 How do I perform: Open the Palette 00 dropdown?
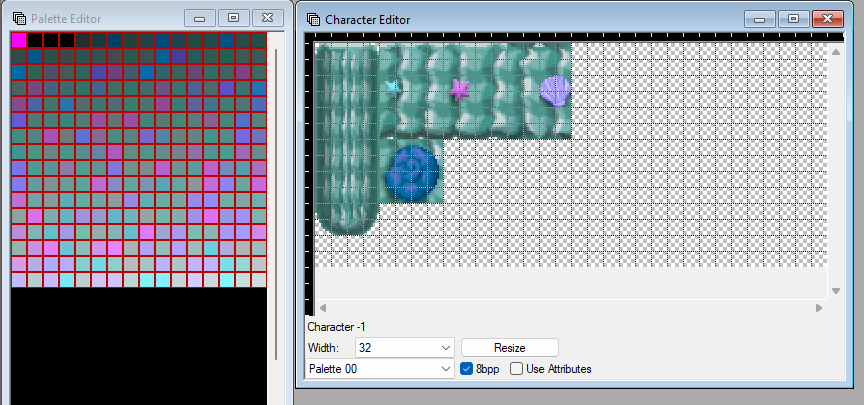380,369
